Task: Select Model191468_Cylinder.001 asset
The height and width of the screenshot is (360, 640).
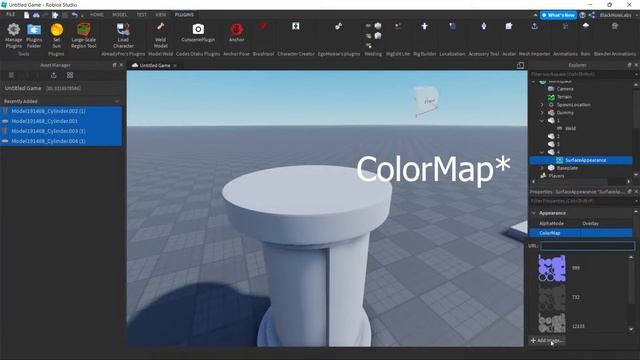Action: 61,121
